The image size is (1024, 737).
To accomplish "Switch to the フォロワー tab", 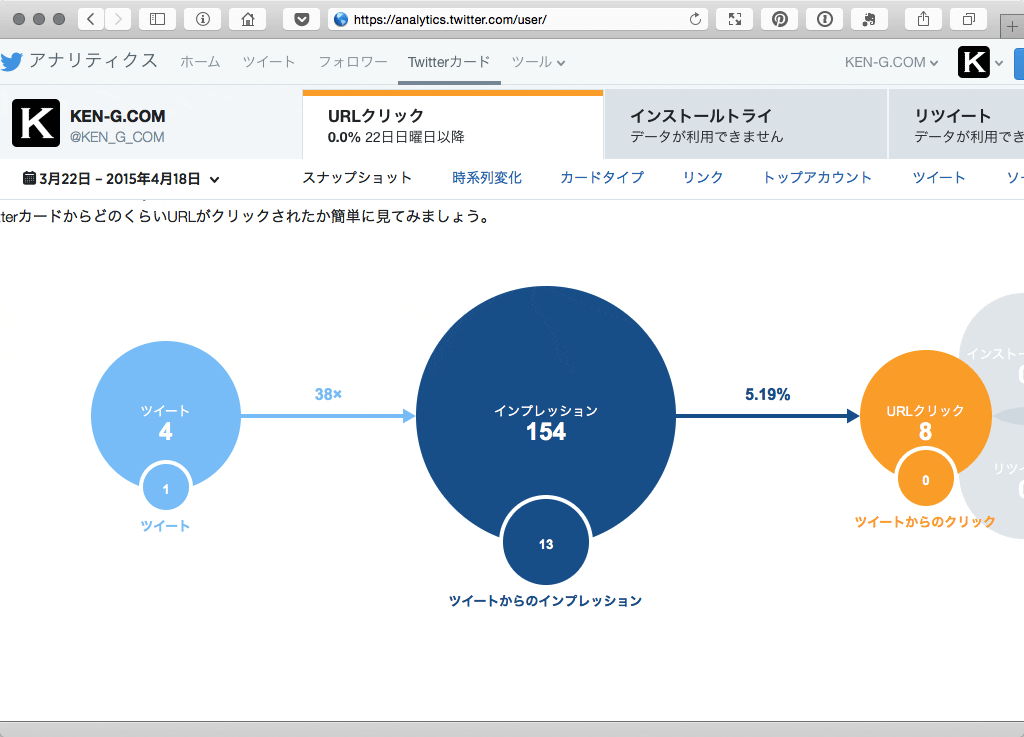I will coord(352,62).
